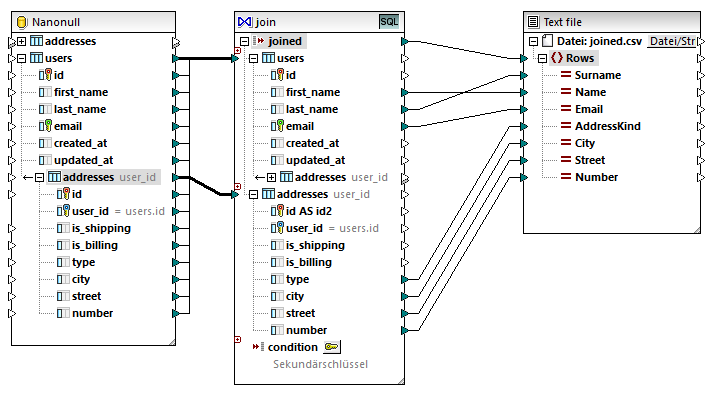713x397 pixels.
Task: Select created_at in Nanonull users
Action: 80,143
